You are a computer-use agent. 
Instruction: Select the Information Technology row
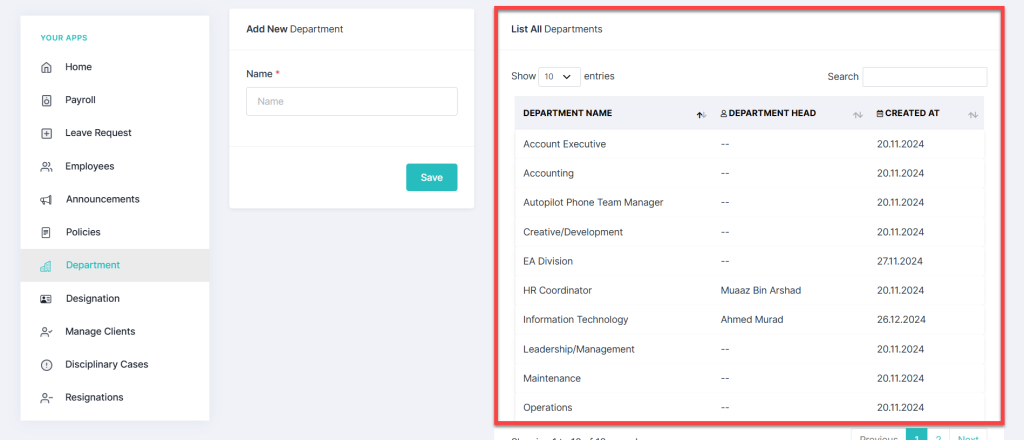pos(749,320)
